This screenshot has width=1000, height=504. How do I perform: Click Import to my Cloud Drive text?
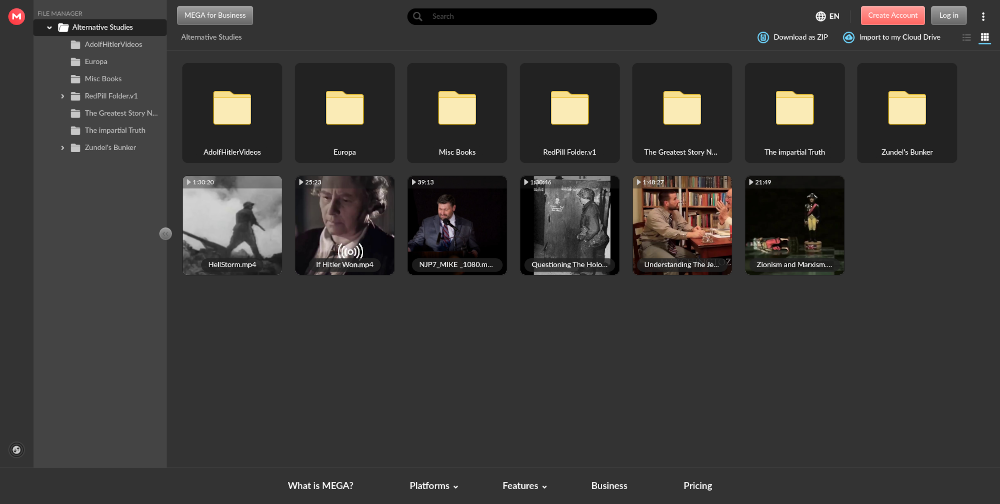click(x=899, y=37)
